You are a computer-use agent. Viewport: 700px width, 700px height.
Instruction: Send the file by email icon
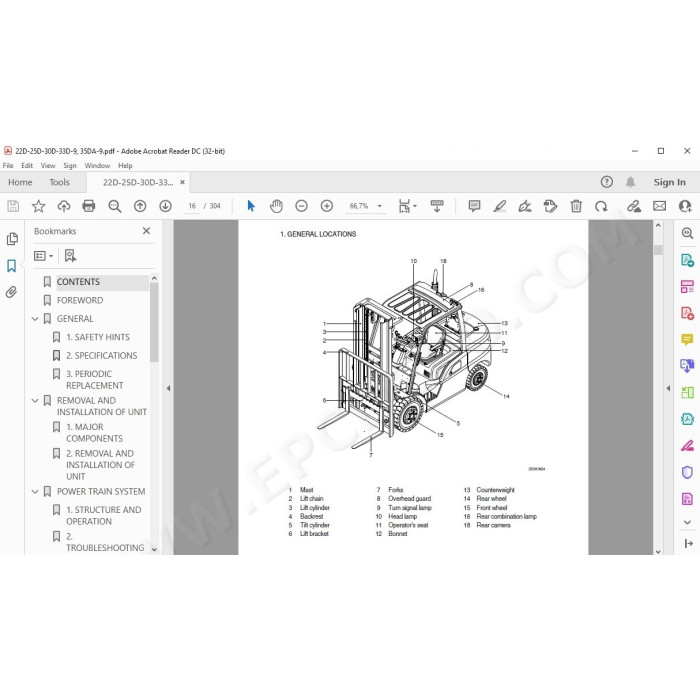[659, 206]
